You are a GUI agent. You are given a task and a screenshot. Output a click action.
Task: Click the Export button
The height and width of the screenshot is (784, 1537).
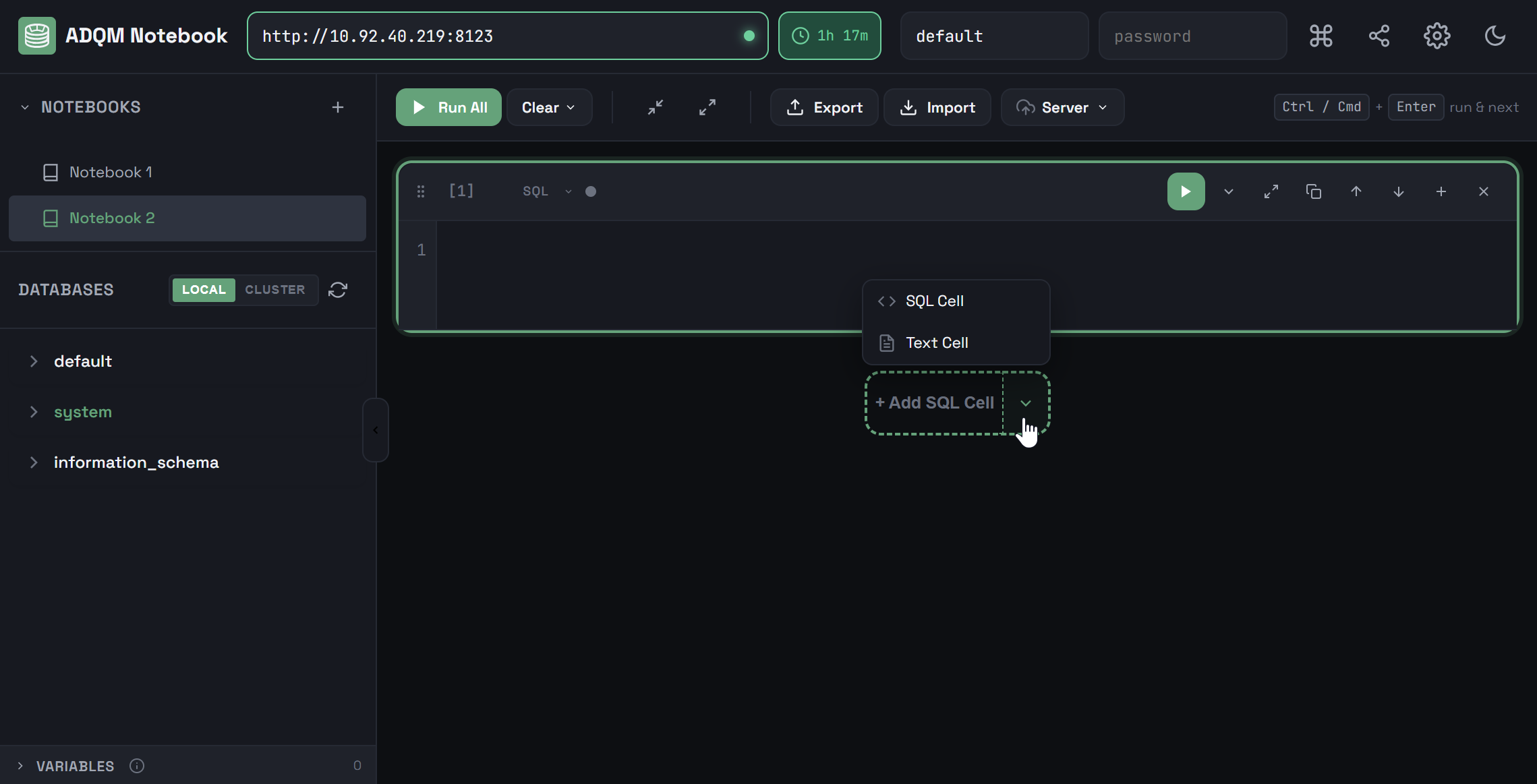[823, 107]
